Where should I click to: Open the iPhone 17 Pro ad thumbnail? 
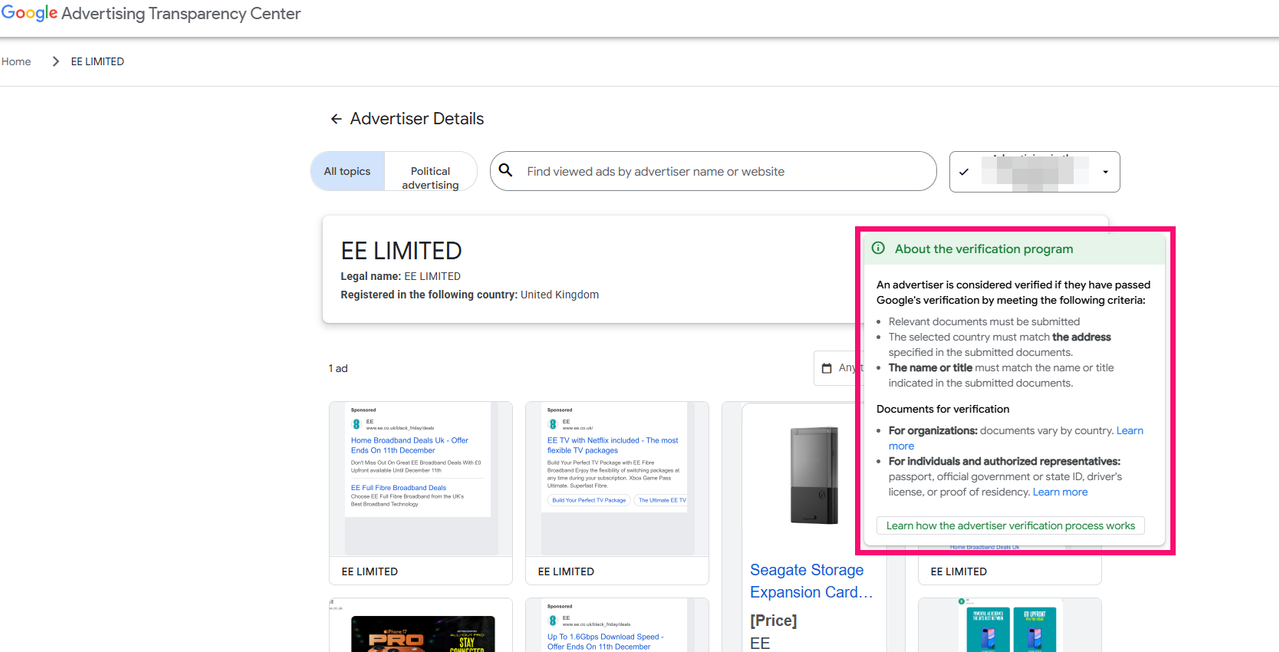421,626
